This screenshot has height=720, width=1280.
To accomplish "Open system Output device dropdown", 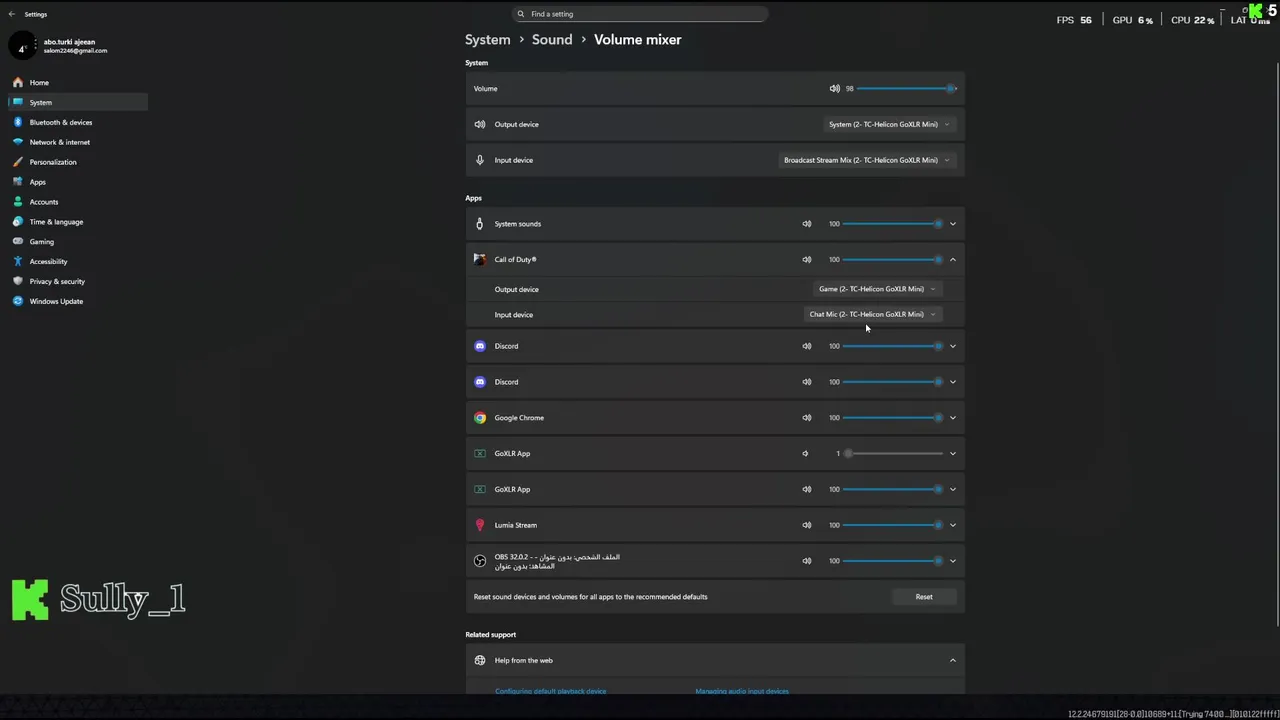I will pyautogui.click(x=888, y=125).
